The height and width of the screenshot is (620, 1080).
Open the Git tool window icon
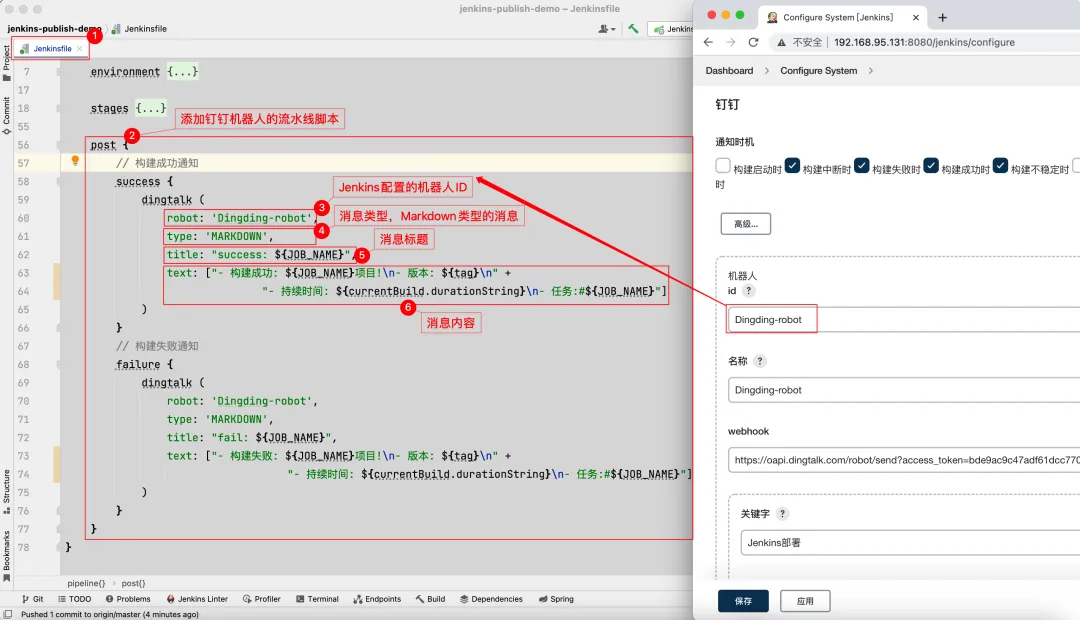(32, 599)
